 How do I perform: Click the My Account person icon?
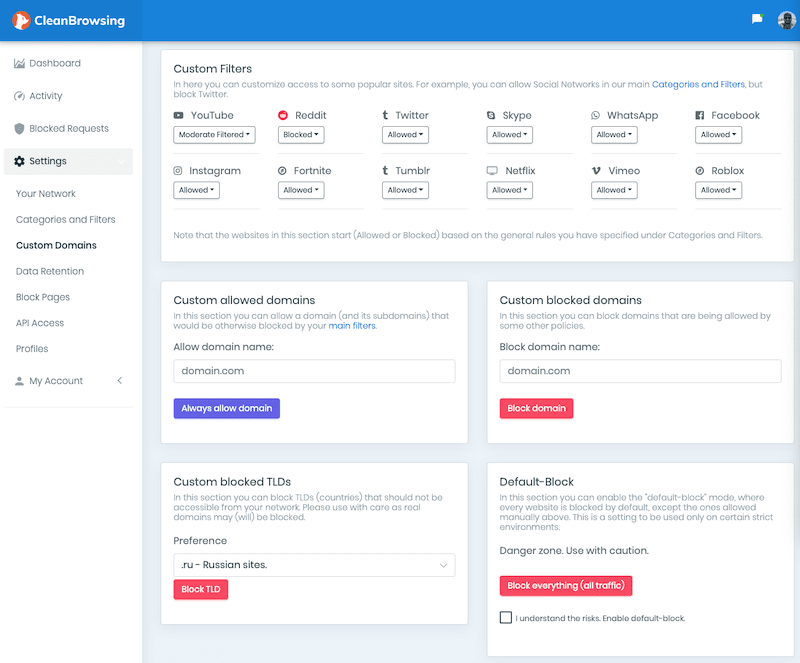[x=19, y=381]
